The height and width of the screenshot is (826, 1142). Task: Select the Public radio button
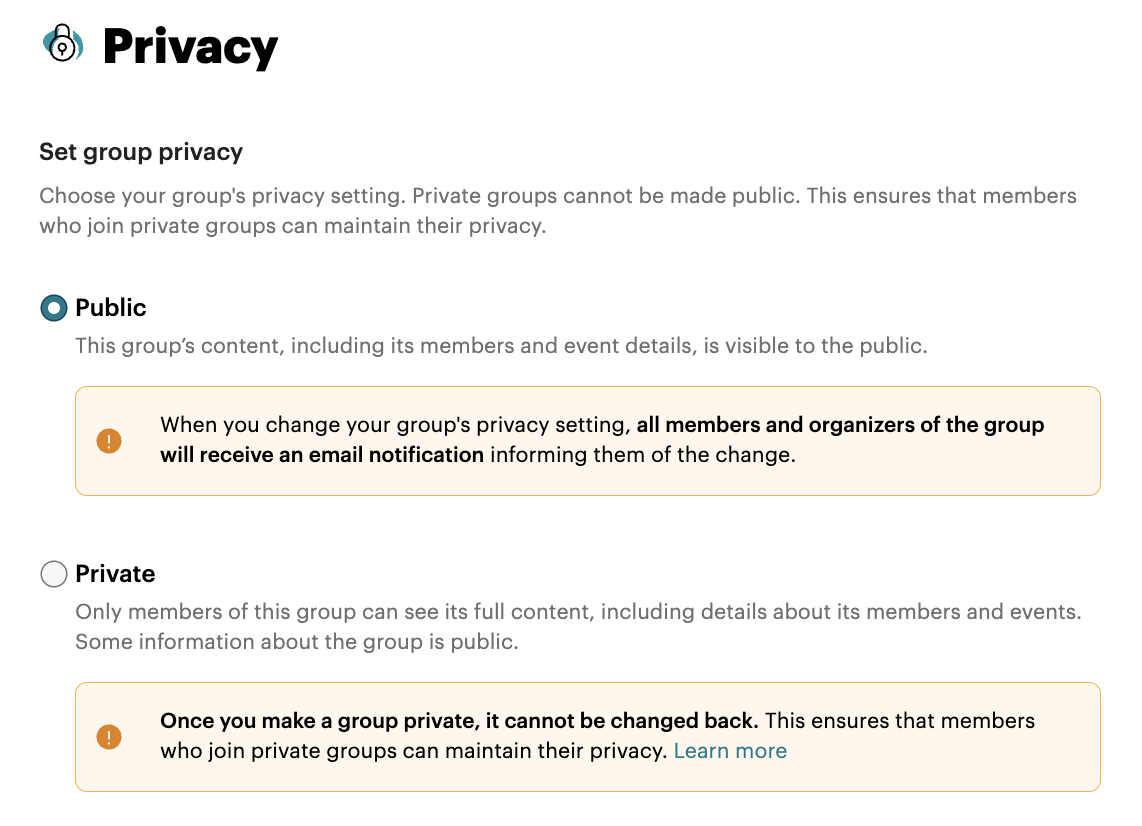pos(53,308)
